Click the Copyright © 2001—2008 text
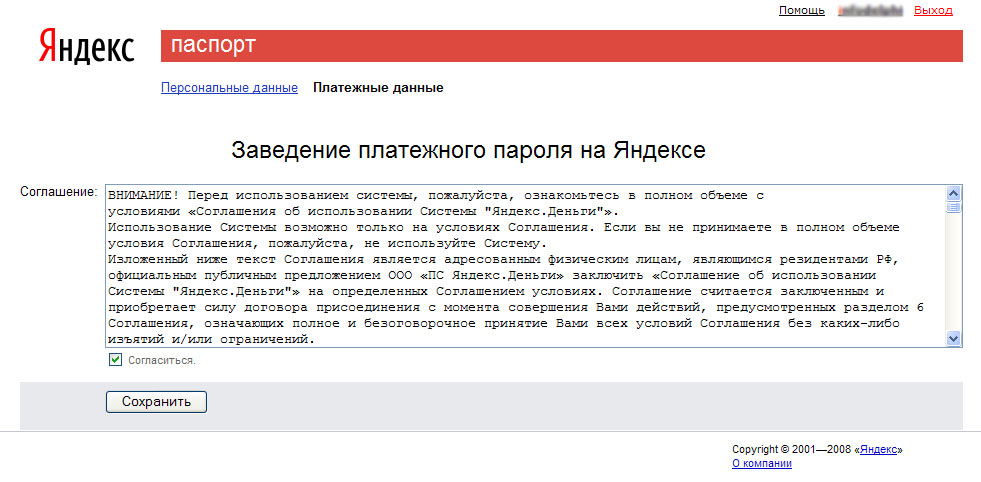This screenshot has width=981, height=482. pos(793,449)
